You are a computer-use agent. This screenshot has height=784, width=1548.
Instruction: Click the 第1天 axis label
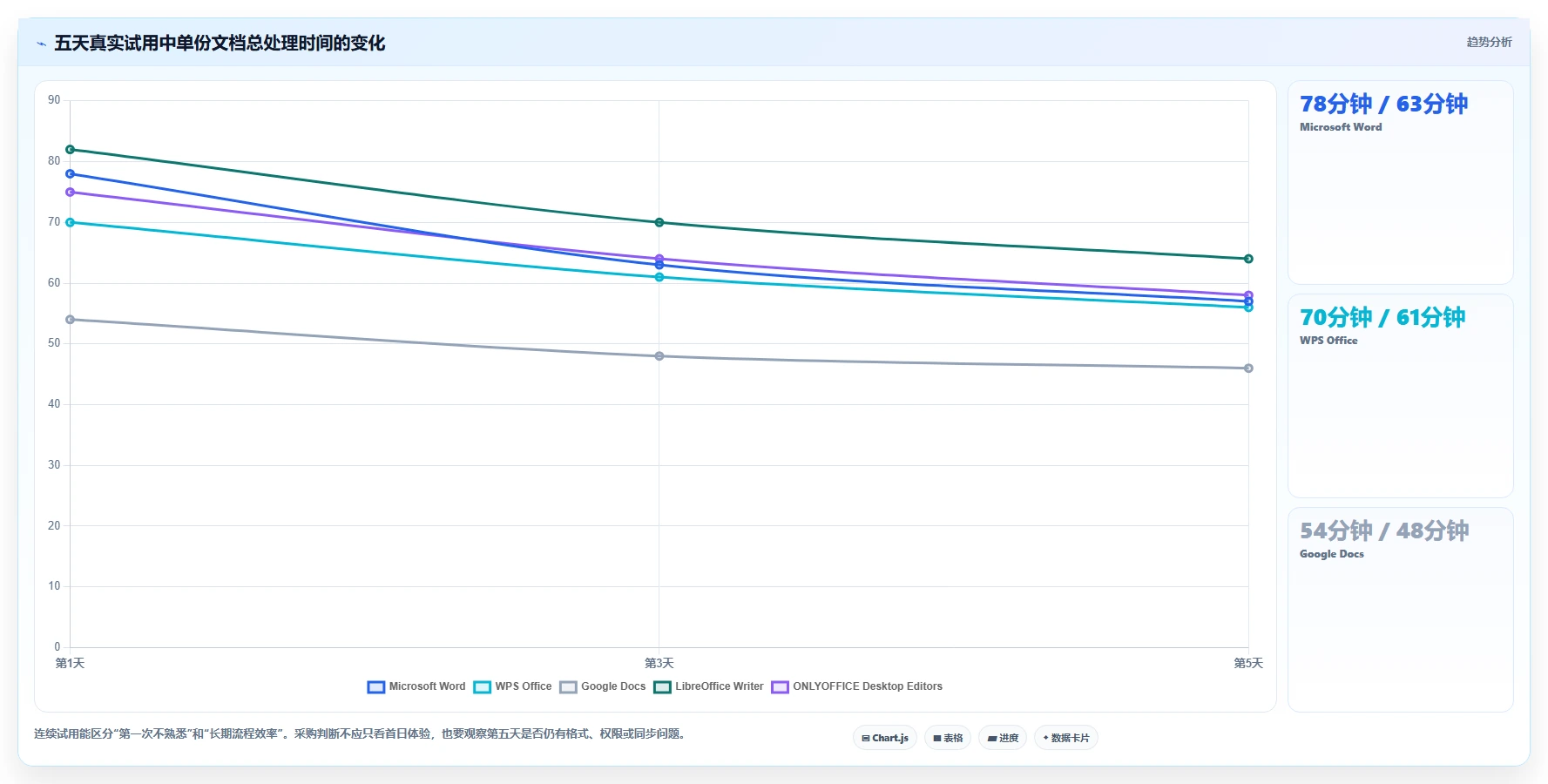[71, 664]
